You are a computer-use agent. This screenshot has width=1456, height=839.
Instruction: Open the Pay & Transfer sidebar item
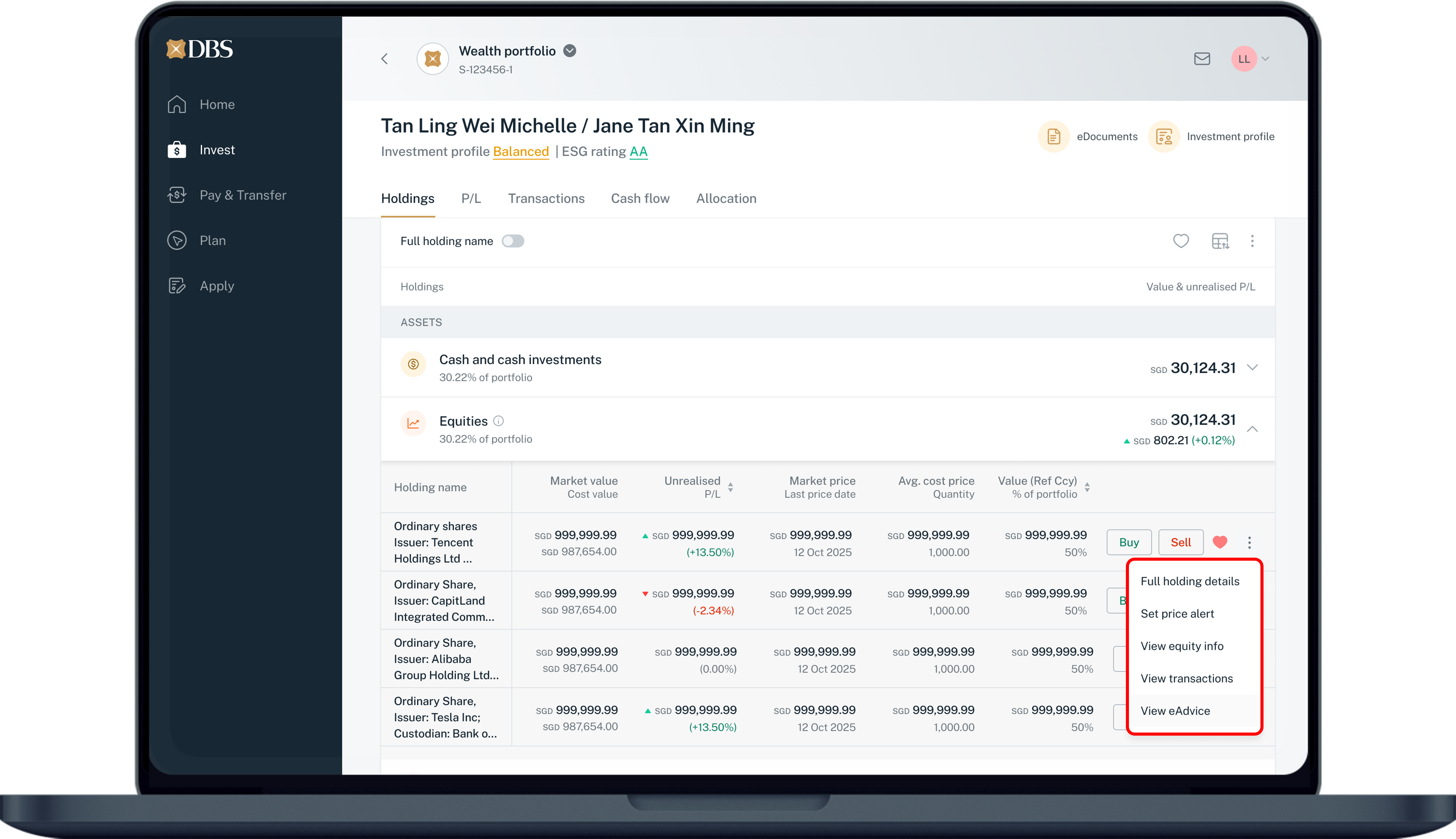tap(242, 195)
